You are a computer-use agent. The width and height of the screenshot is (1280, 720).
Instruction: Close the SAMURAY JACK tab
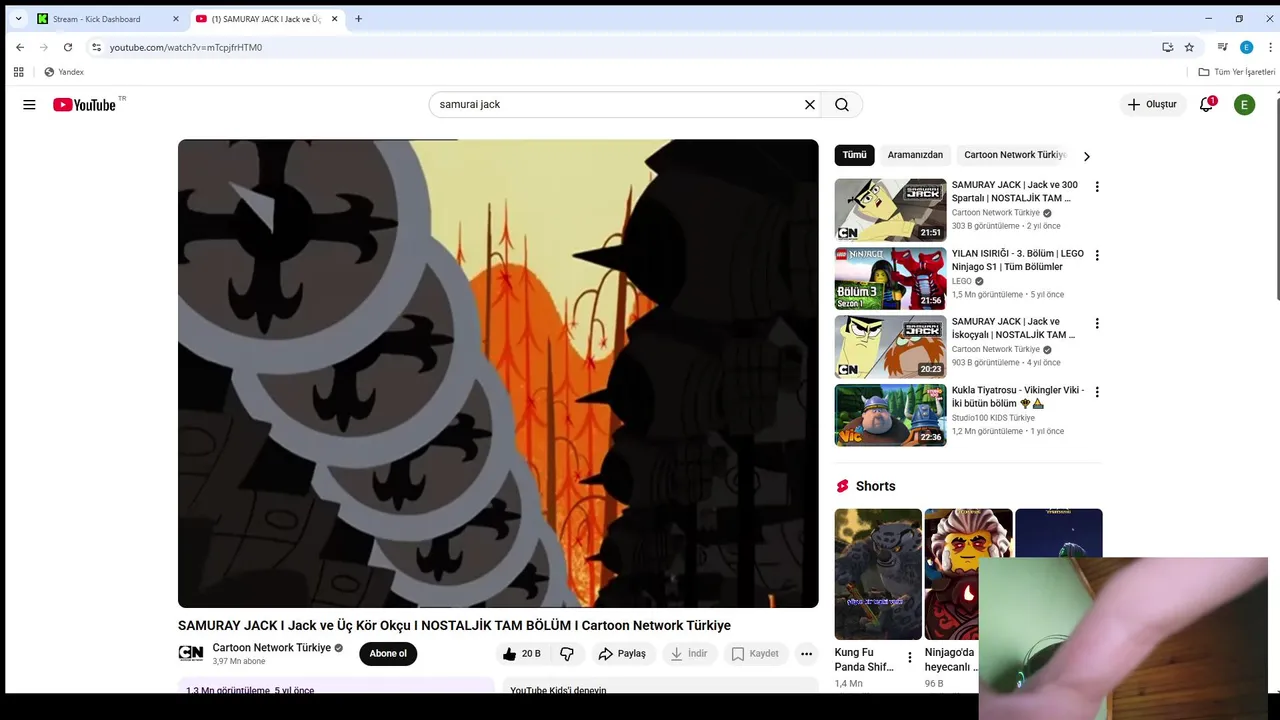[334, 19]
